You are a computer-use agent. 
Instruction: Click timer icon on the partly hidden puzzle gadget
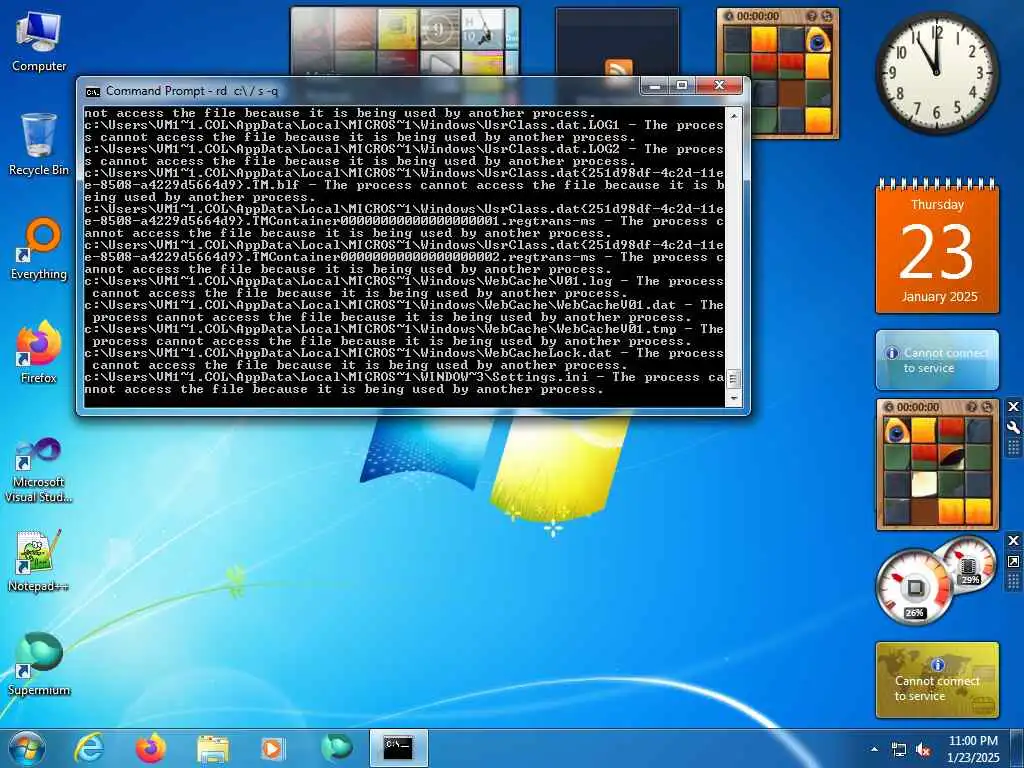point(729,16)
